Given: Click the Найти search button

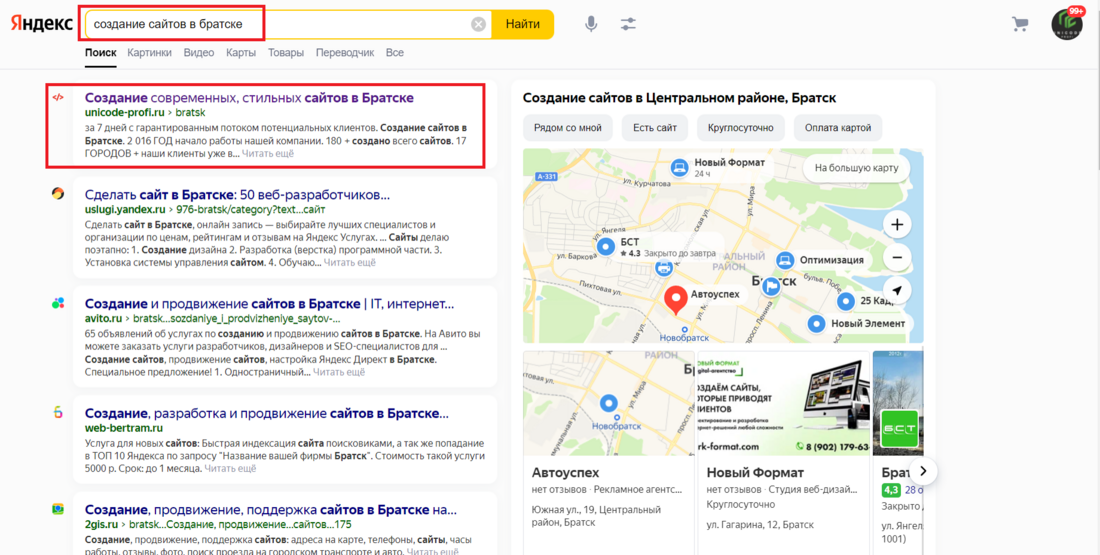Looking at the screenshot, I should coord(523,25).
